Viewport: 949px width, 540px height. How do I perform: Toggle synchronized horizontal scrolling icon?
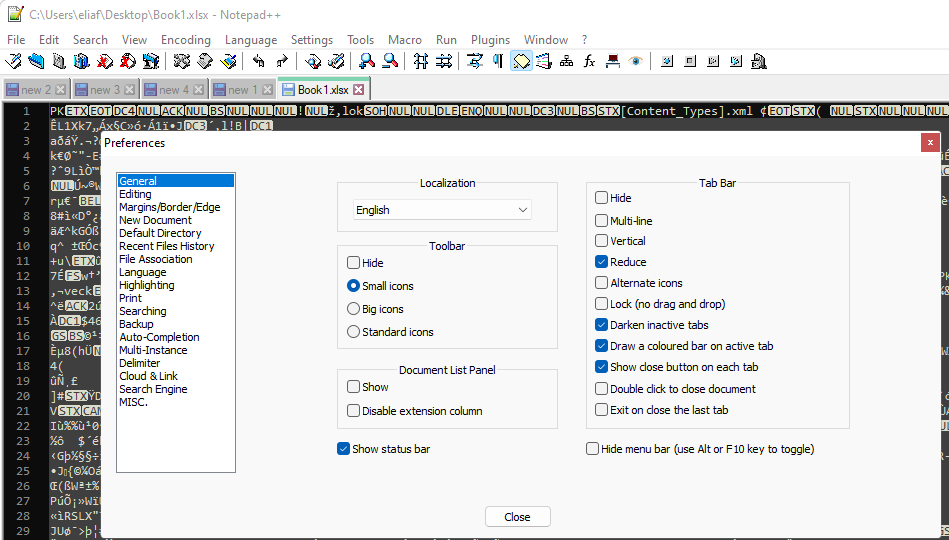click(x=444, y=61)
